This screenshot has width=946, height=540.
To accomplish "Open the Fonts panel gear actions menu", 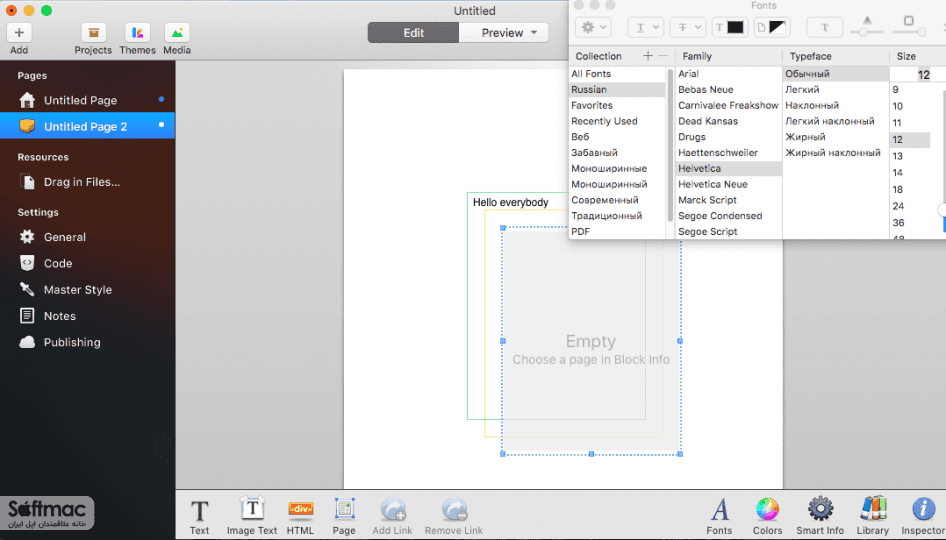I will click(x=594, y=27).
